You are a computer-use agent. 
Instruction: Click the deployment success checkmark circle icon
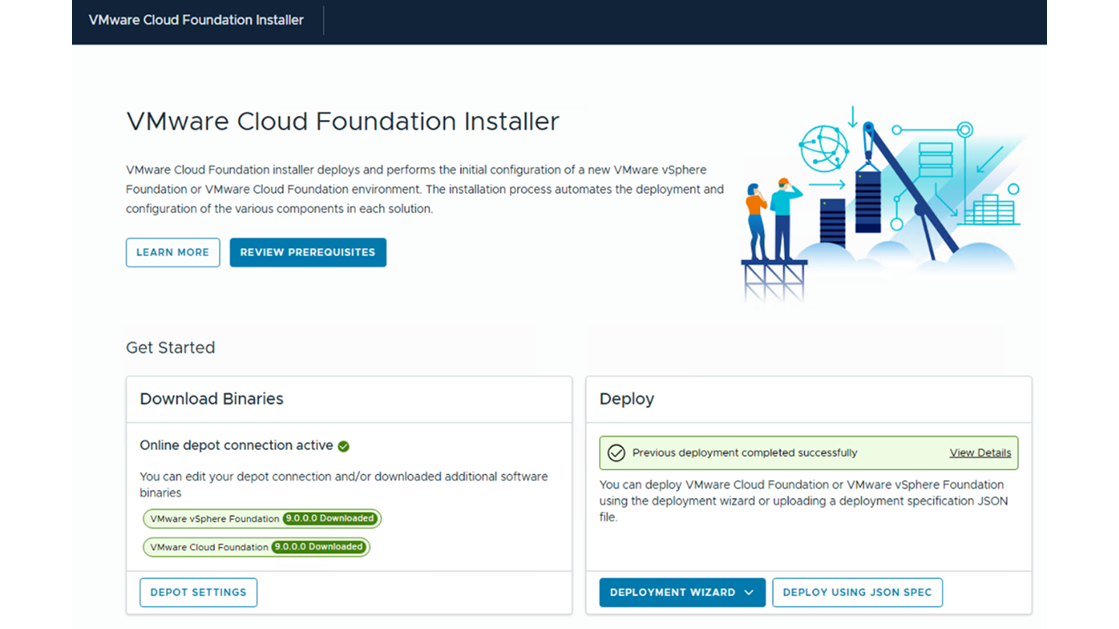click(616, 453)
